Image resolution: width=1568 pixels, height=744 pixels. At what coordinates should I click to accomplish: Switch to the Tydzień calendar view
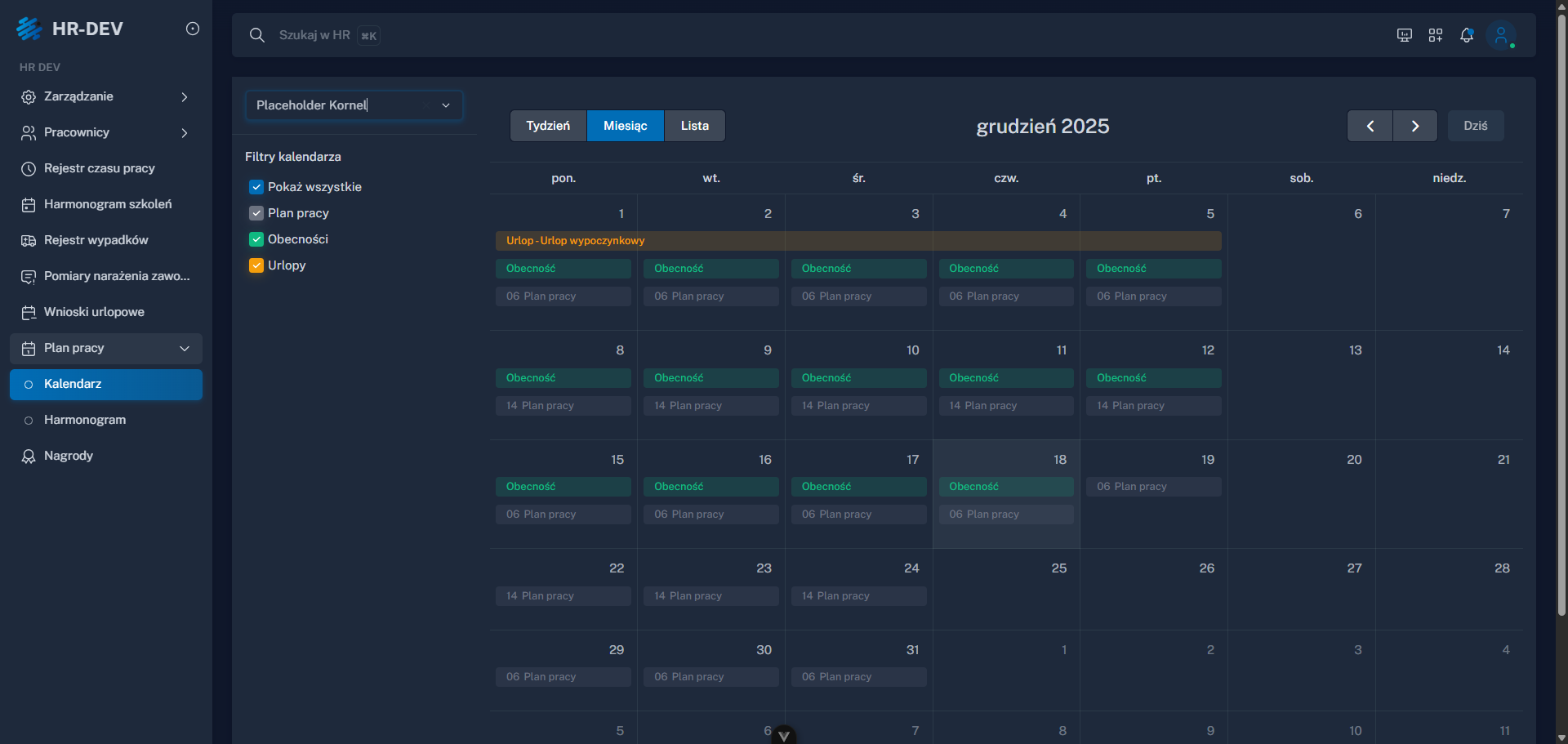pyautogui.click(x=548, y=126)
